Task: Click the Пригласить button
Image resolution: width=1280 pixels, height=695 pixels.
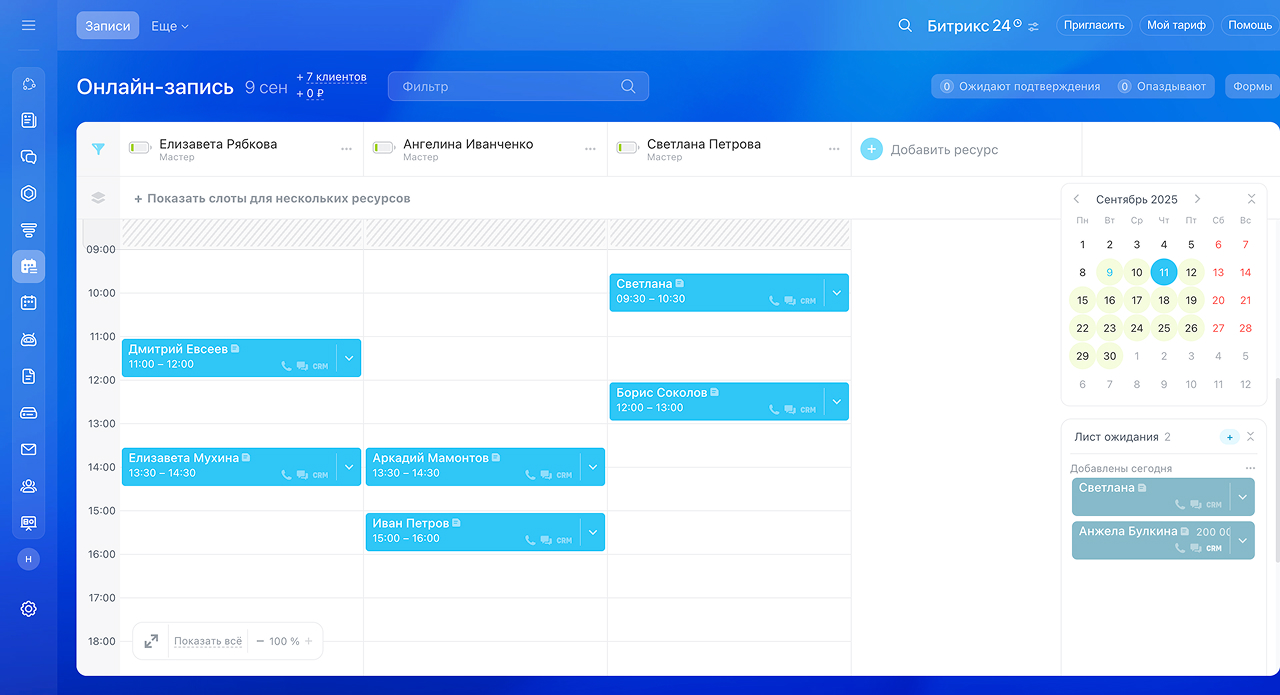Action: [x=1094, y=25]
